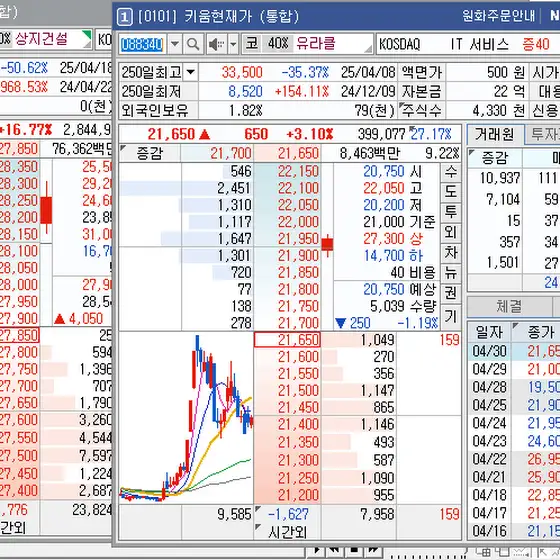Viewport: 560px width, 560px height.
Task: Click the bid total quantity 7,958
Action: [x=377, y=514]
